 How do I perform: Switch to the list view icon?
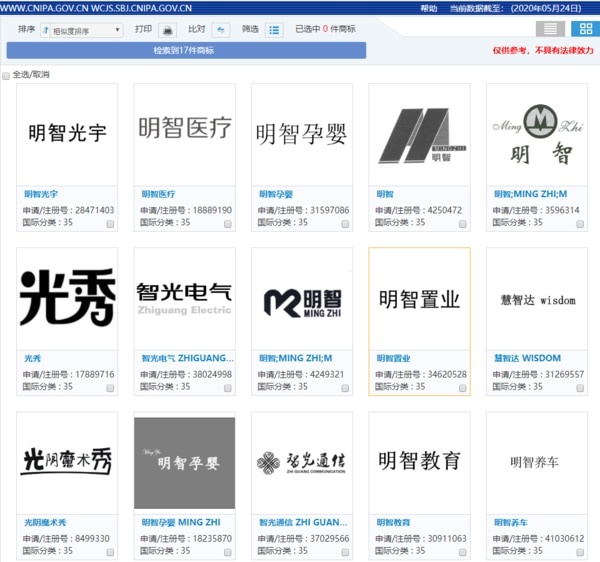click(x=550, y=29)
